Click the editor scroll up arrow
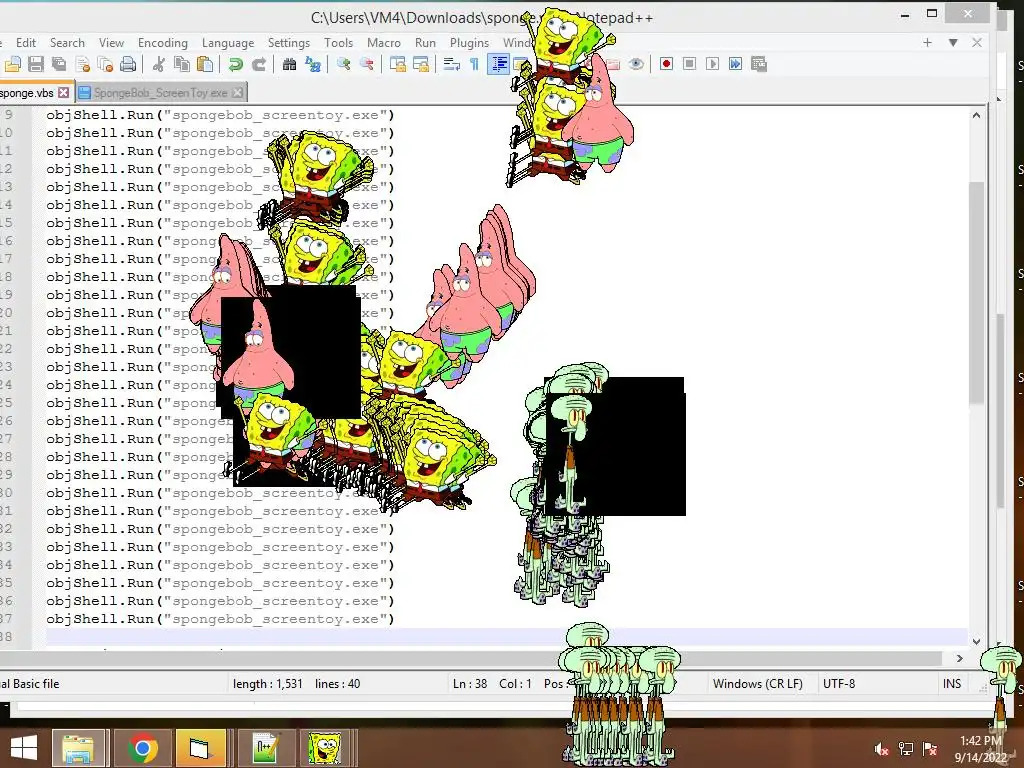The image size is (1024, 768). (x=976, y=115)
